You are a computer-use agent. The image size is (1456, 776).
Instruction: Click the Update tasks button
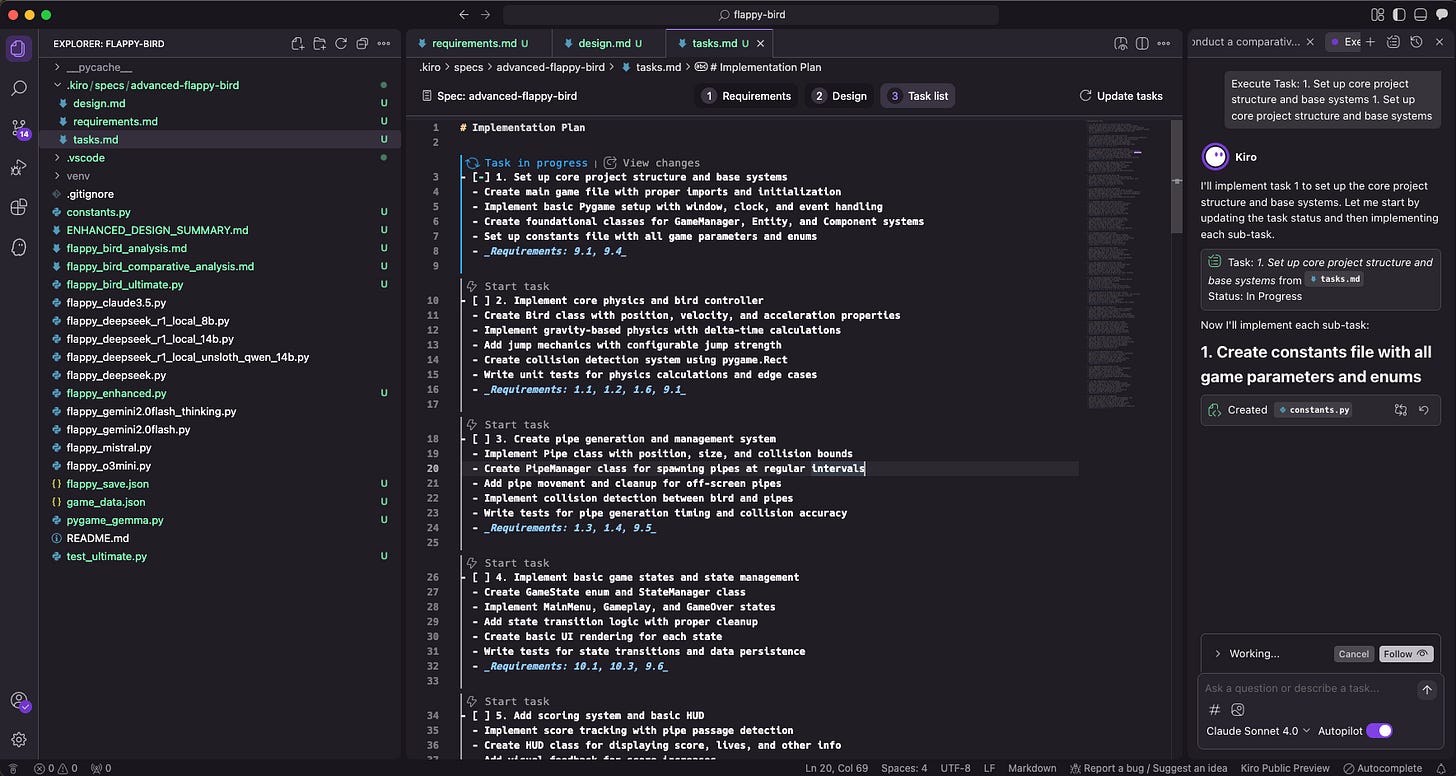(1120, 96)
